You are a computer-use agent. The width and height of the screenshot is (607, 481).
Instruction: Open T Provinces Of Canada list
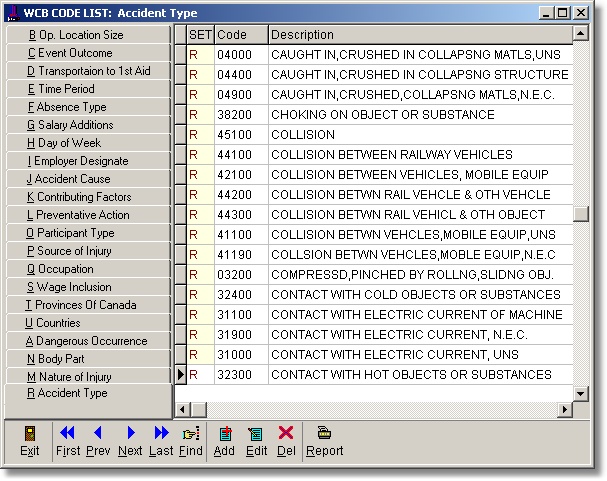(88, 305)
